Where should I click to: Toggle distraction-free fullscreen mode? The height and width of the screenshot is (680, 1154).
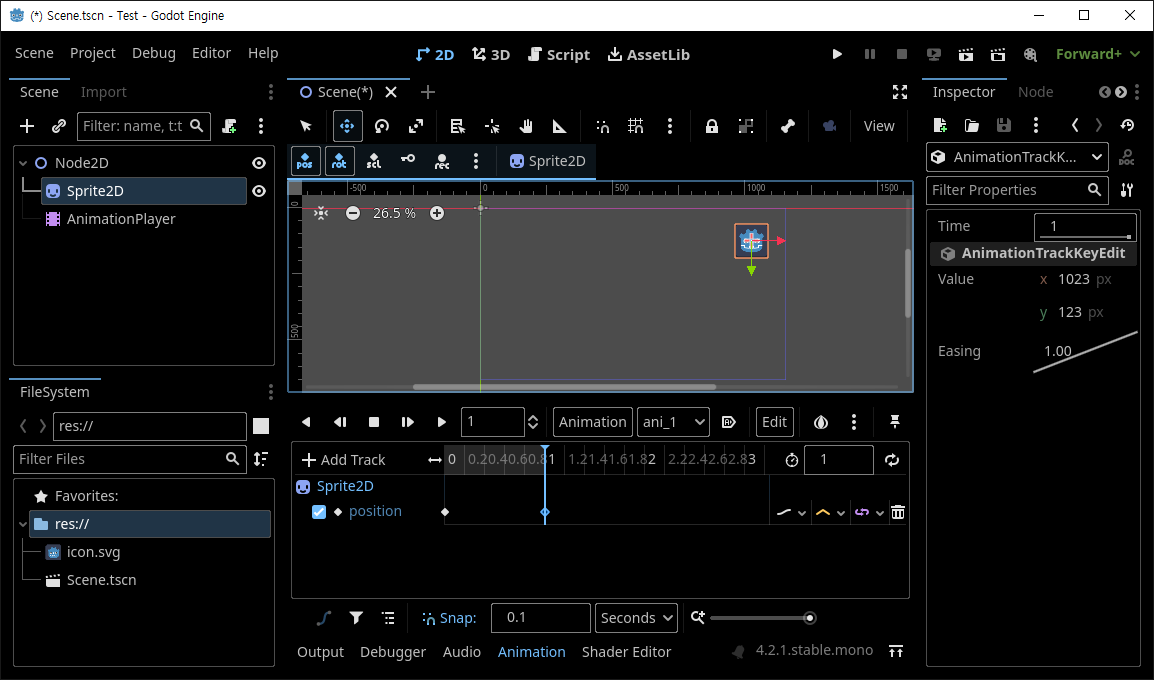pyautogui.click(x=899, y=92)
